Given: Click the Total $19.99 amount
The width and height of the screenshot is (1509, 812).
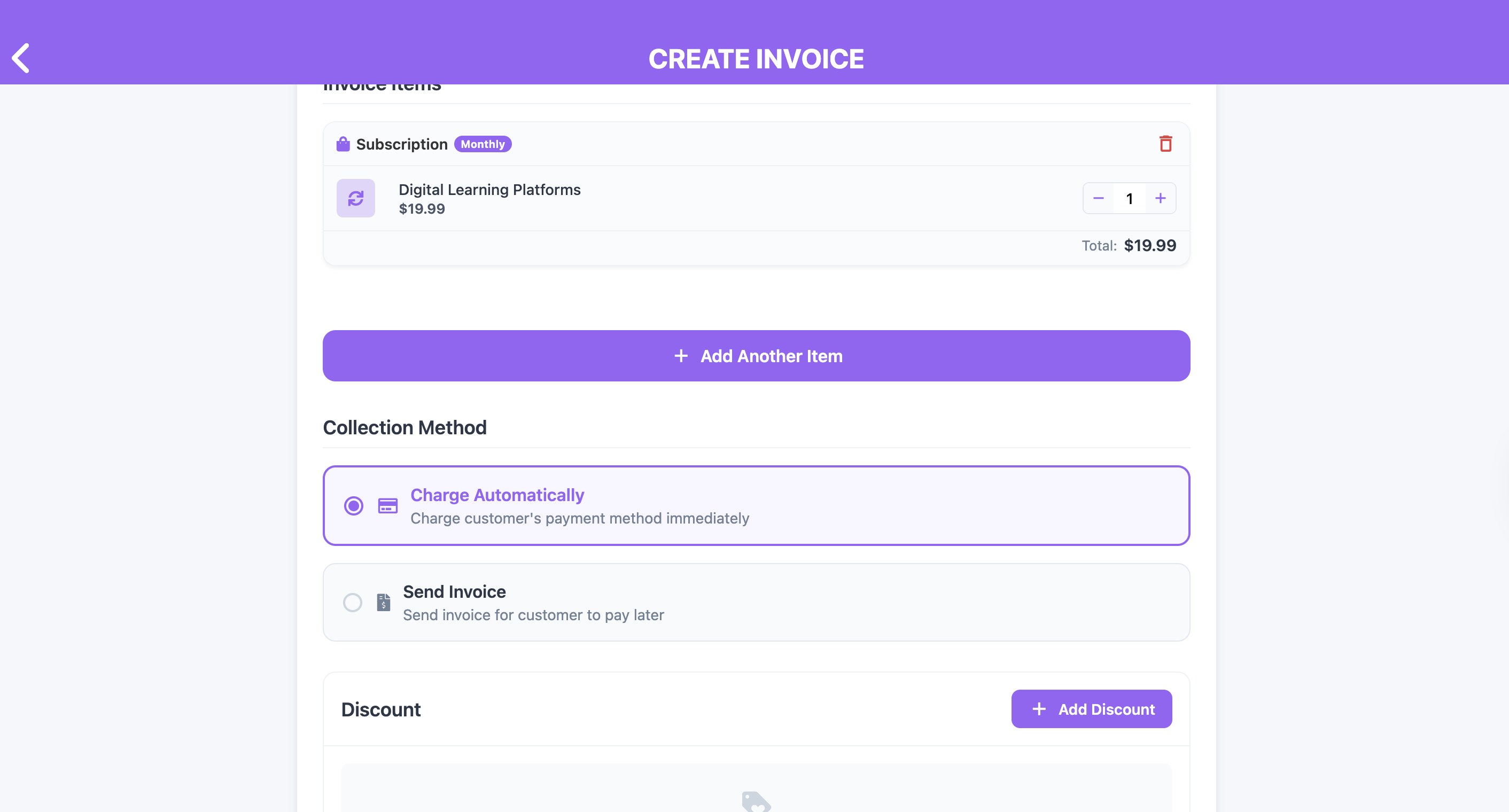Looking at the screenshot, I should [x=1149, y=245].
